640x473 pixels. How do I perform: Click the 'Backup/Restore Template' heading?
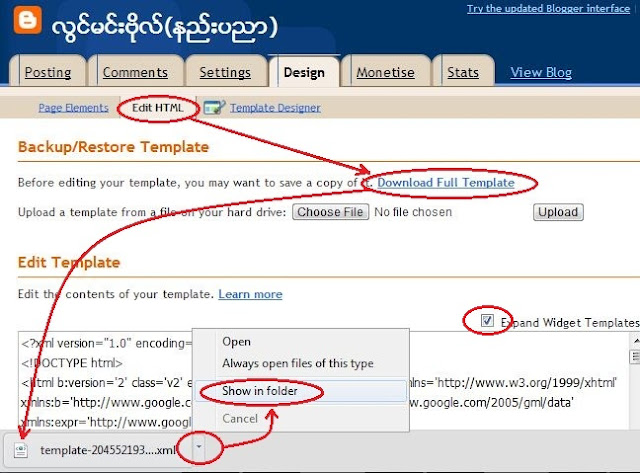[113, 147]
